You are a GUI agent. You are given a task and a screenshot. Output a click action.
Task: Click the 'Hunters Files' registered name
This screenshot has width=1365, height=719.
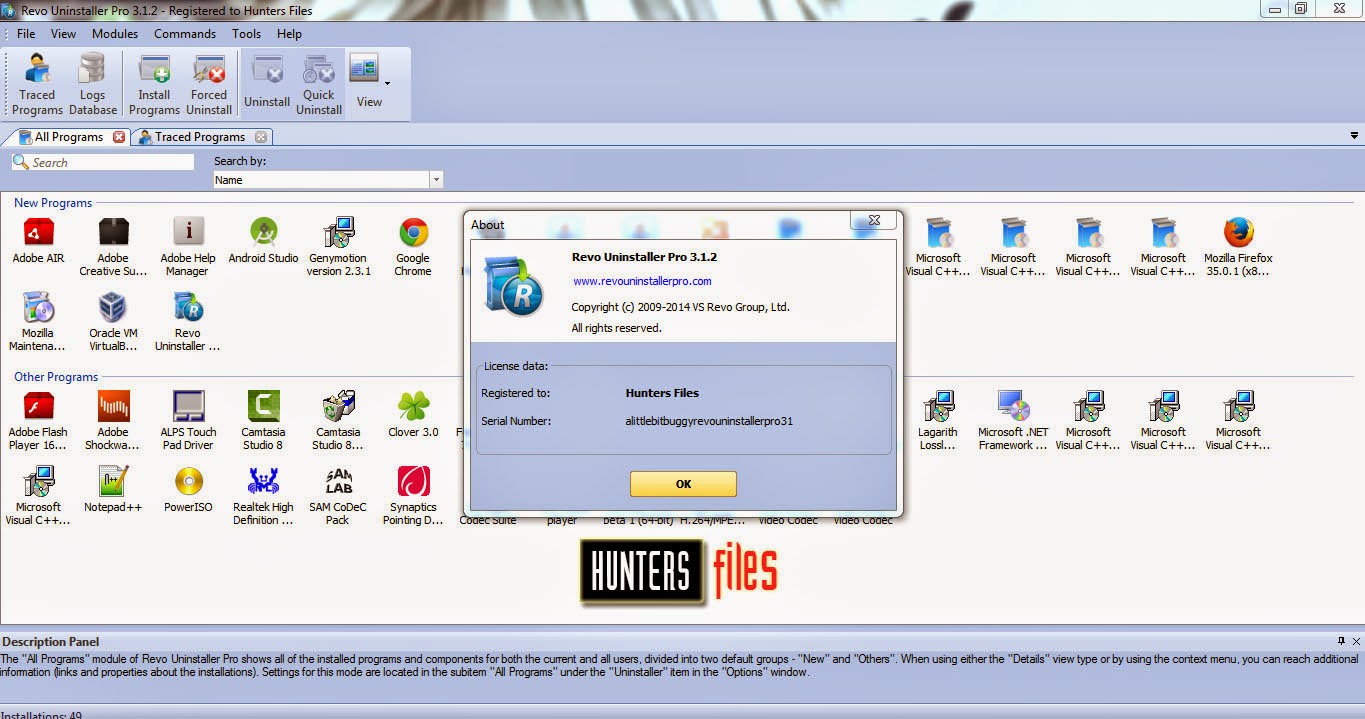(662, 393)
